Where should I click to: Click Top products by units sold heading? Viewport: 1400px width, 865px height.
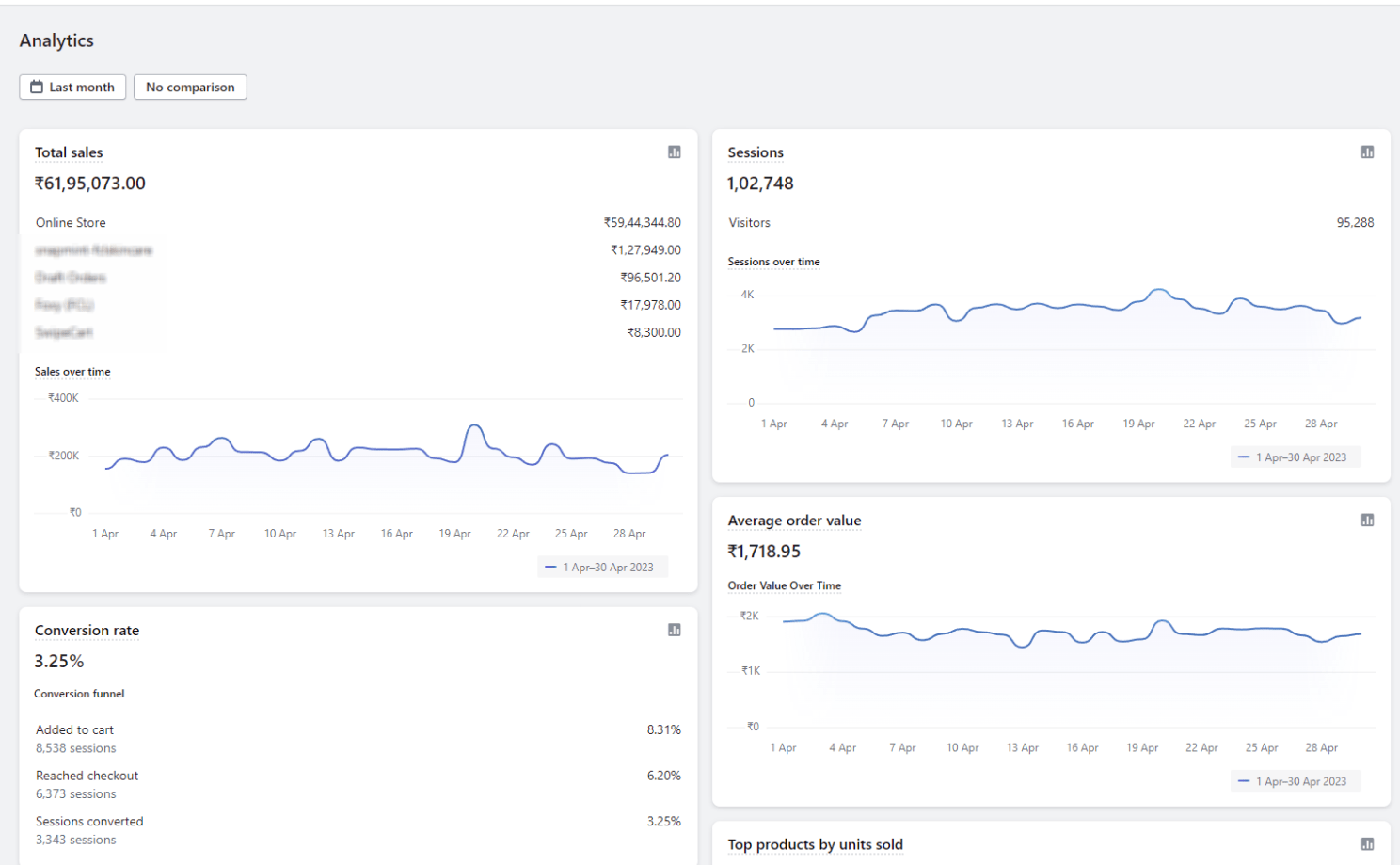tap(815, 844)
